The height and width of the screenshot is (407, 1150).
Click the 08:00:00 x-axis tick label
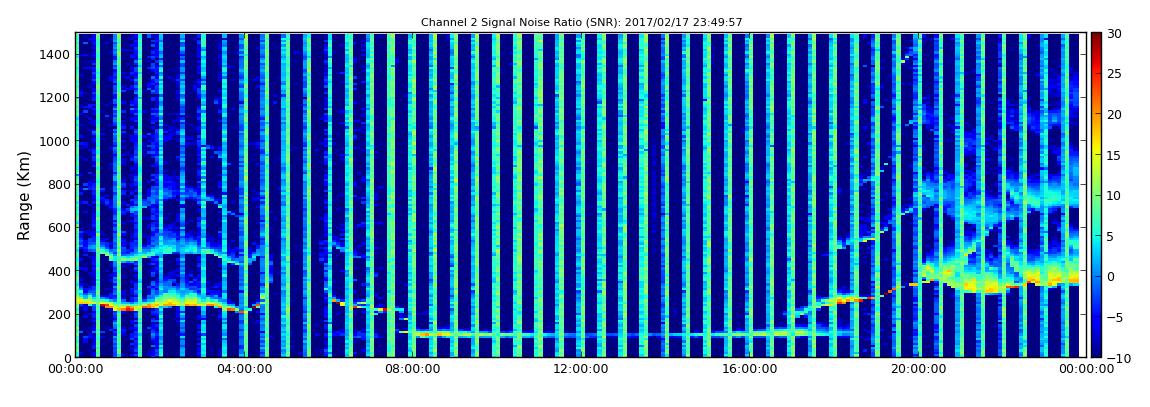[x=413, y=370]
